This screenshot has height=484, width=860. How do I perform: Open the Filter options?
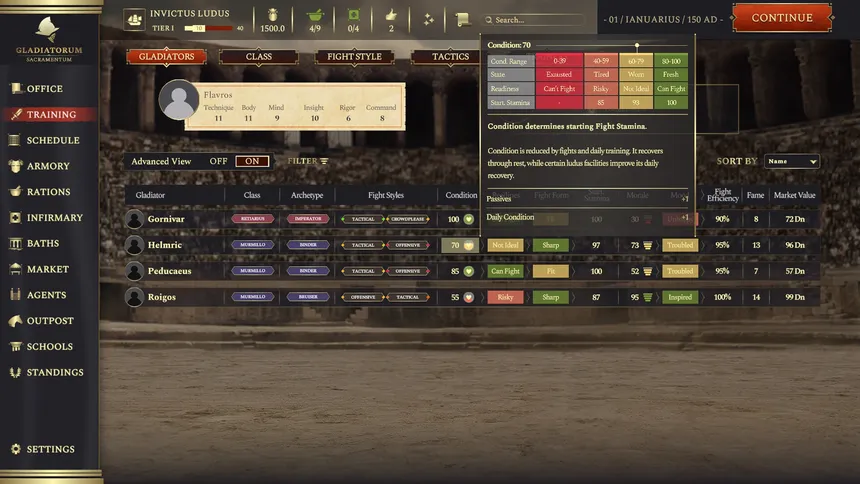point(308,161)
